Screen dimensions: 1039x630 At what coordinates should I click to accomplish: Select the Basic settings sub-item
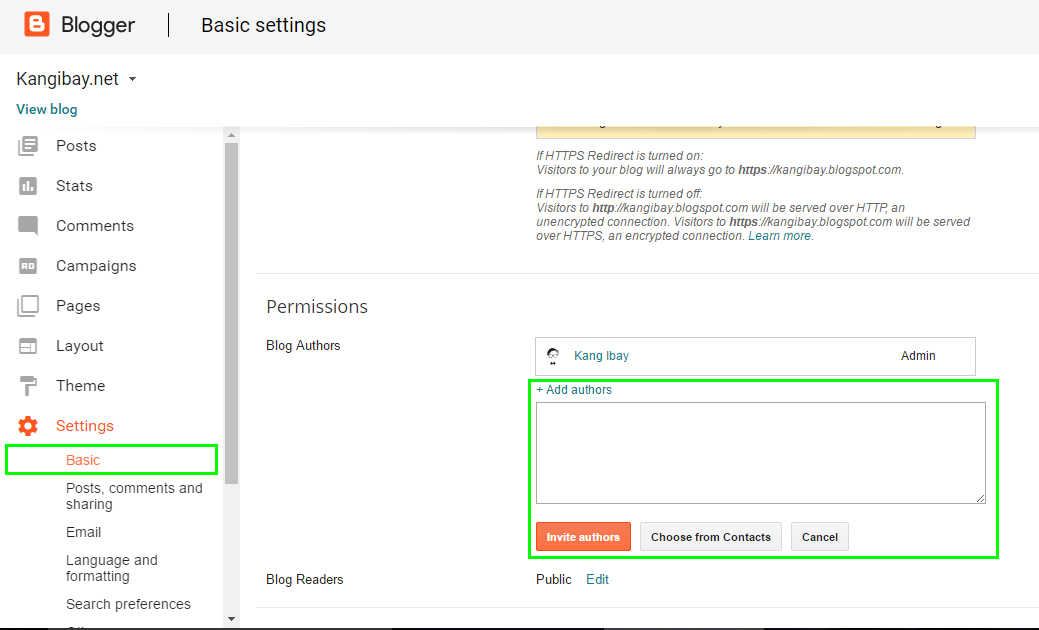[x=83, y=460]
